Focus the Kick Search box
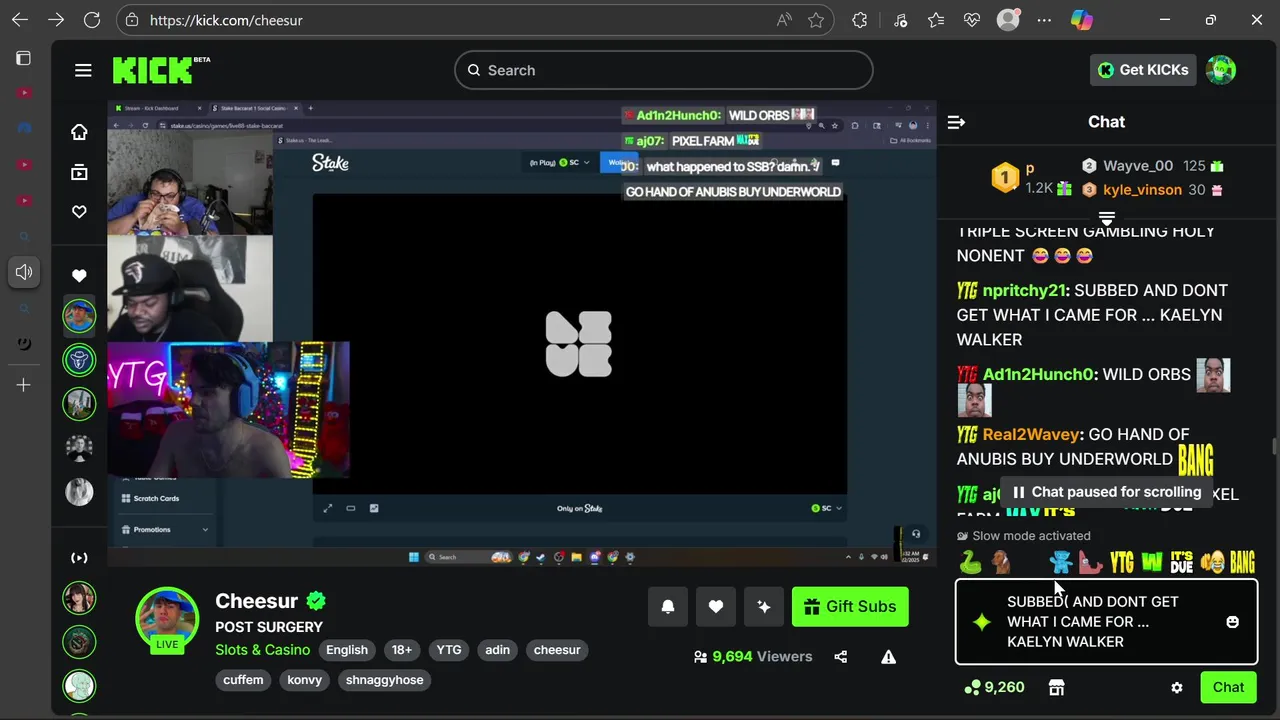The image size is (1280, 720). point(664,70)
